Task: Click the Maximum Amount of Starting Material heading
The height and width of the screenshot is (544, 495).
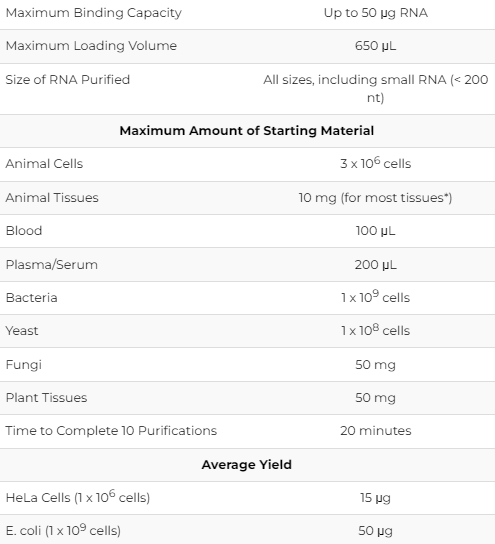Action: (247, 131)
